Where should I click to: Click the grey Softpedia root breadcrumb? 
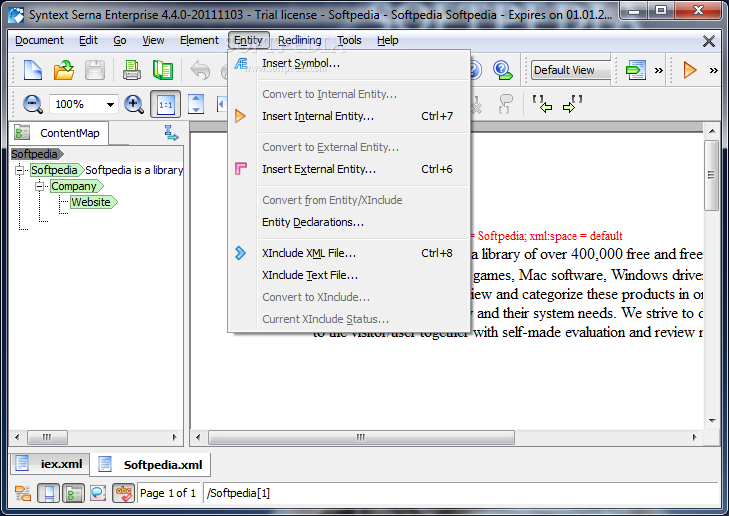[37, 154]
